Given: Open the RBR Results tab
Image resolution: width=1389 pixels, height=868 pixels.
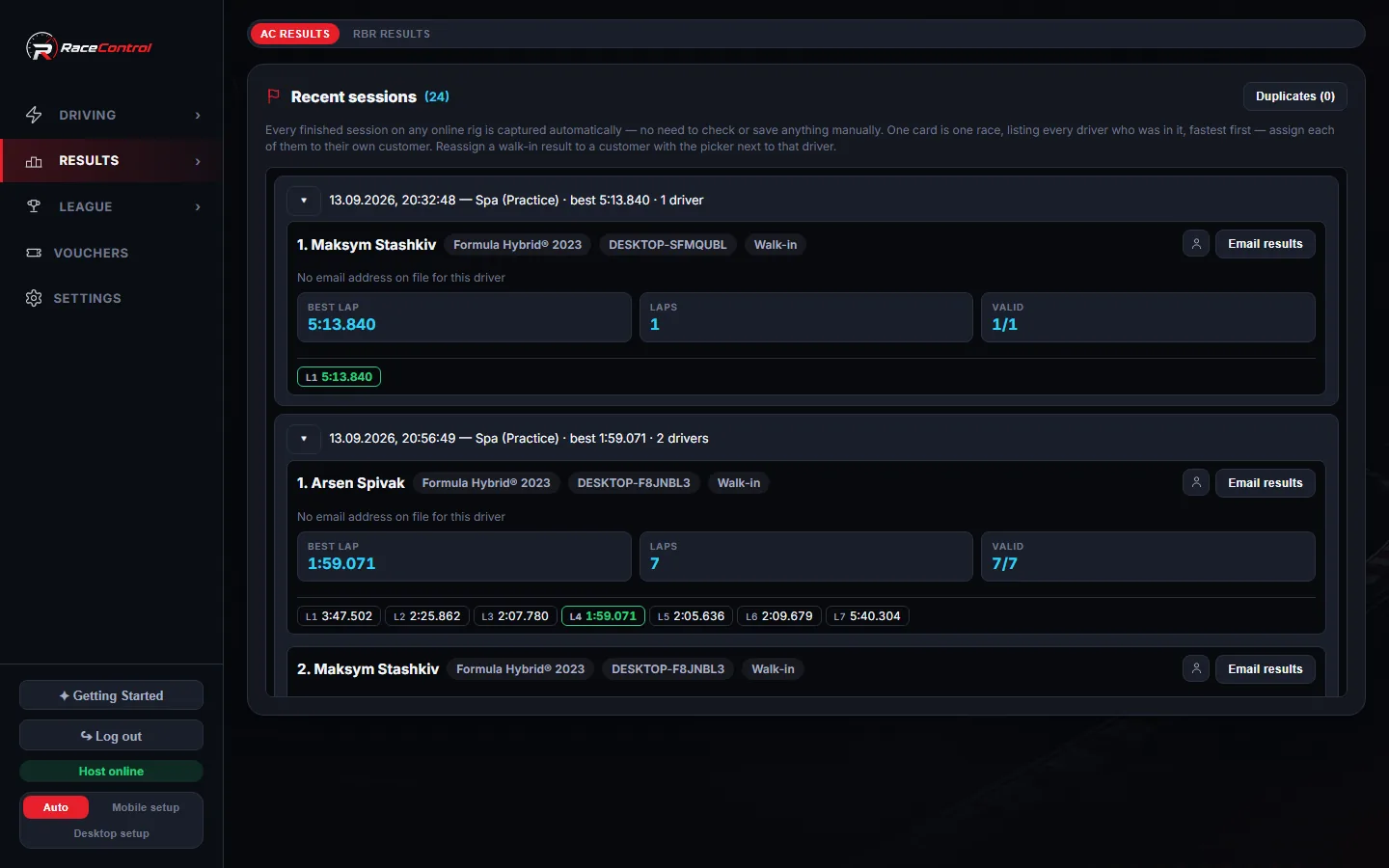Looking at the screenshot, I should pyautogui.click(x=392, y=34).
